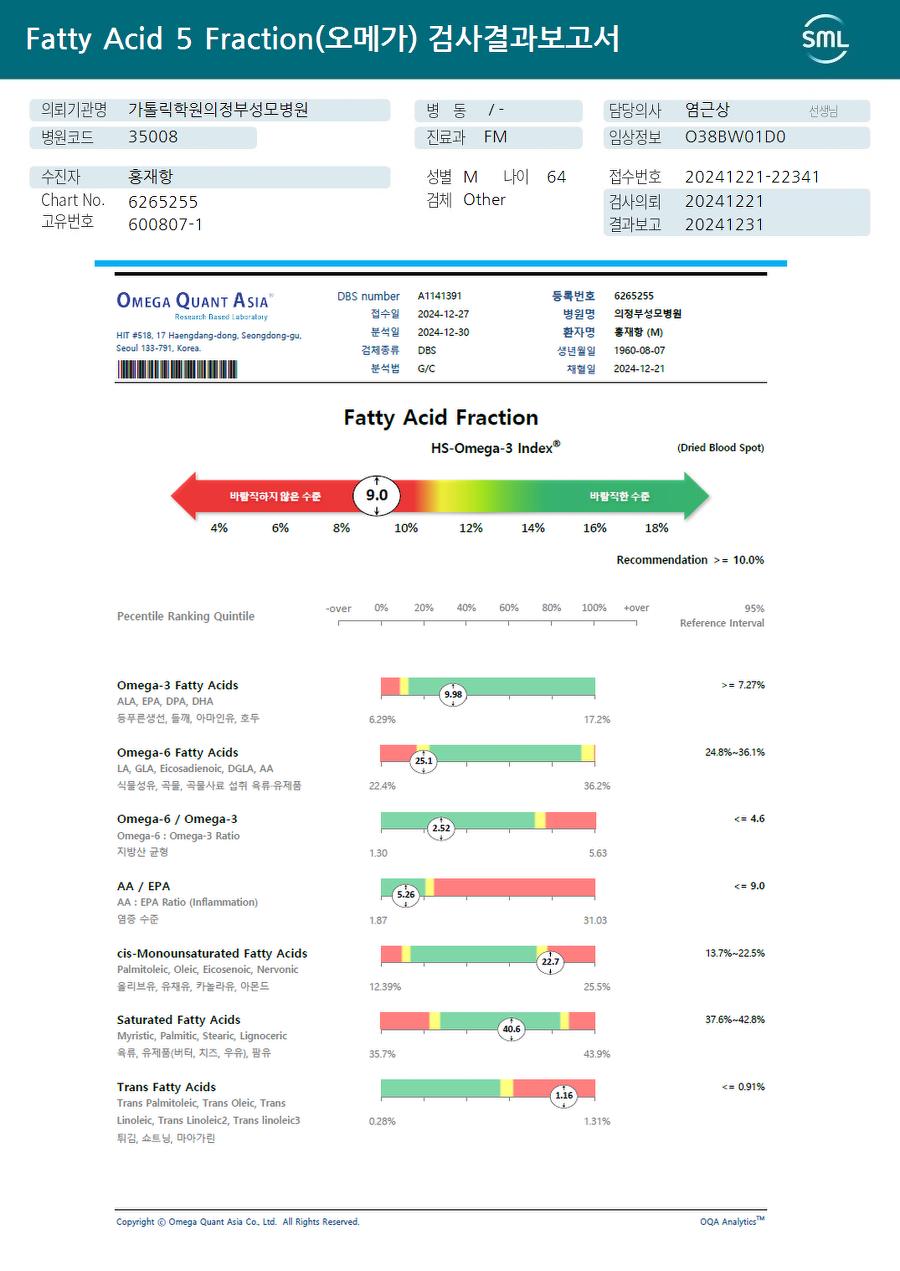Viewport: 900px width, 1271px height.
Task: Click the 9.0 HS-Omega-3 Index marker
Action: (x=376, y=496)
